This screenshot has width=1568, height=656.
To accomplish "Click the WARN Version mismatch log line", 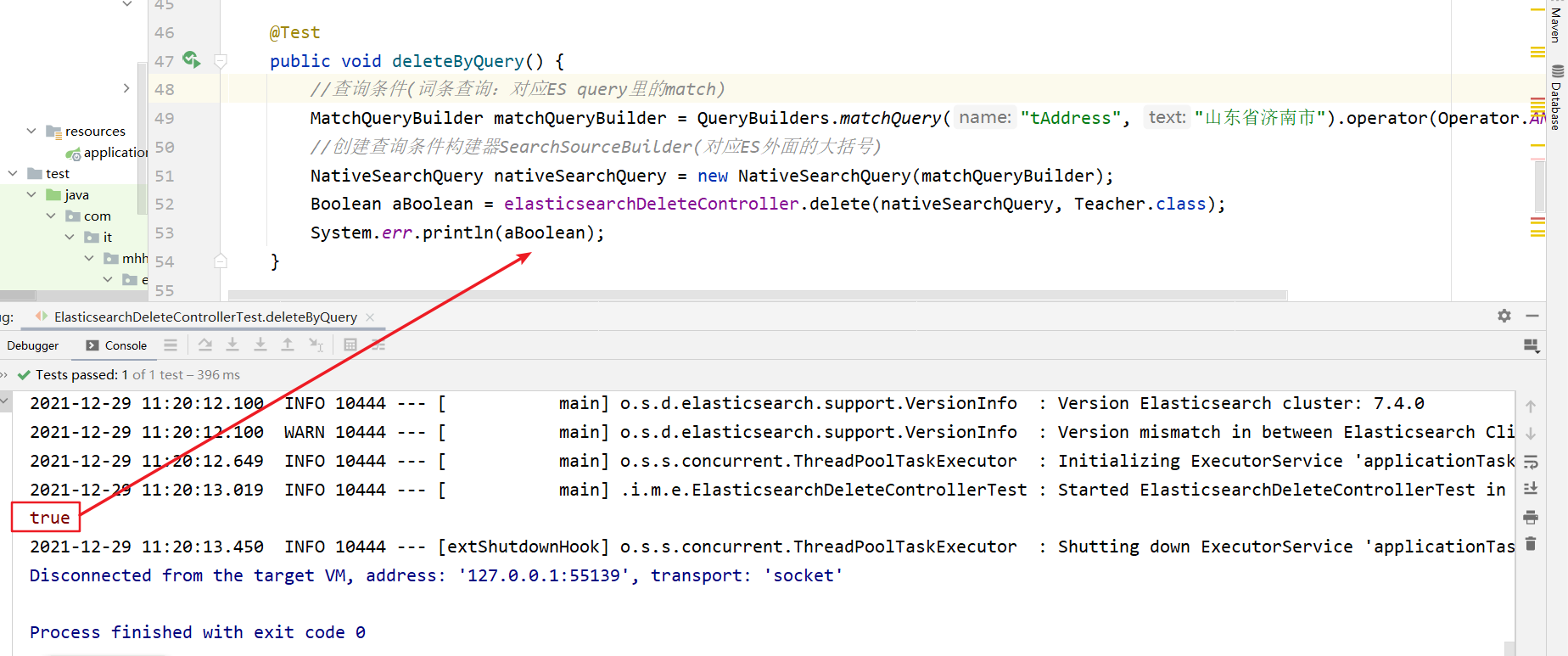I will coord(772,432).
